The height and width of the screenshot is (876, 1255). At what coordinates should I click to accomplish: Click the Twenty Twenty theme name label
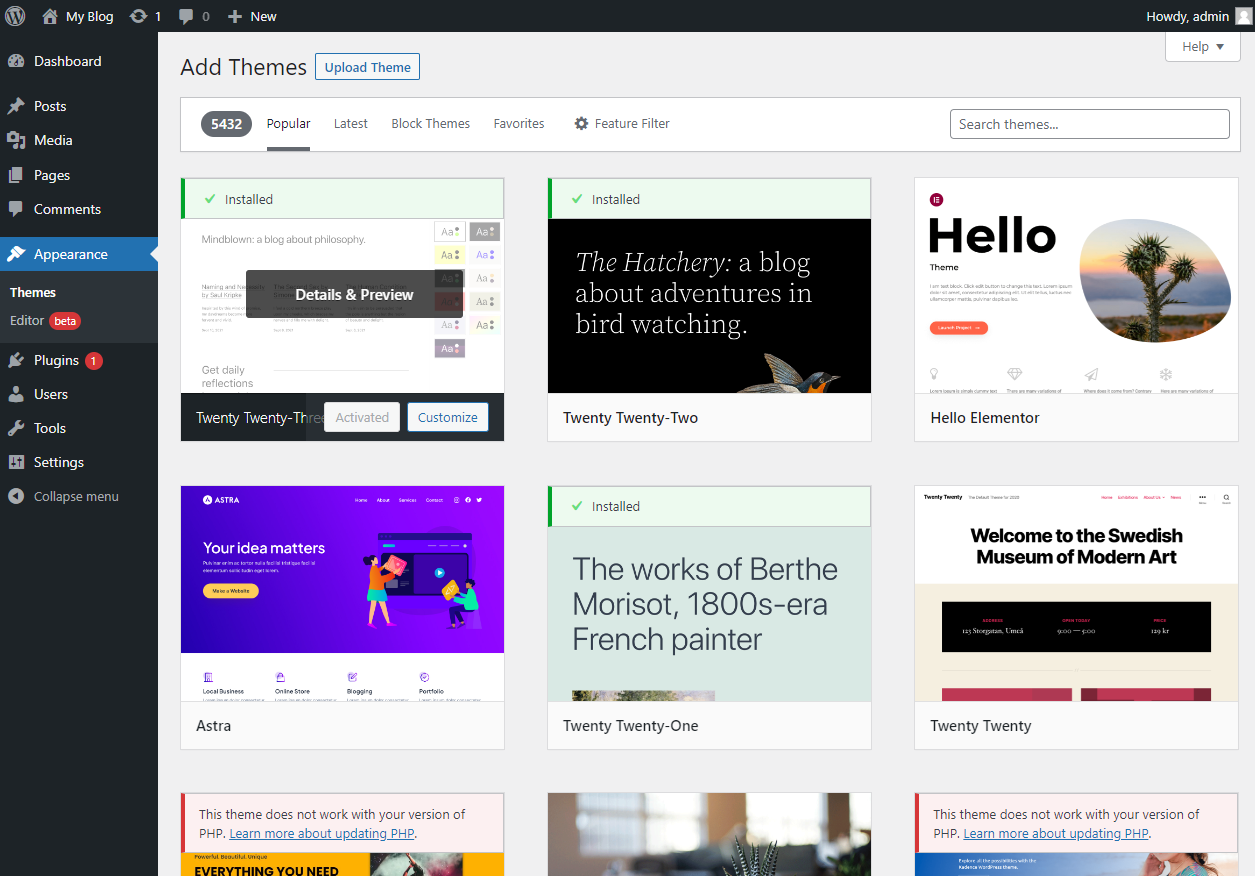(980, 726)
